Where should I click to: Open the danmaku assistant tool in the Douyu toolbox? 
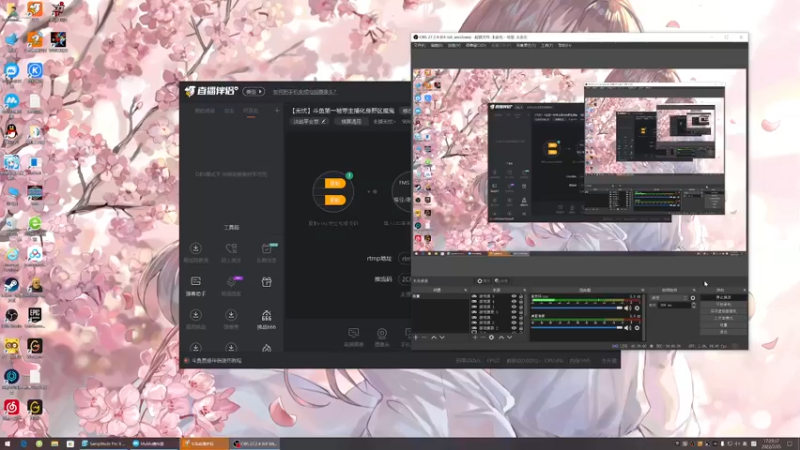pos(195,286)
